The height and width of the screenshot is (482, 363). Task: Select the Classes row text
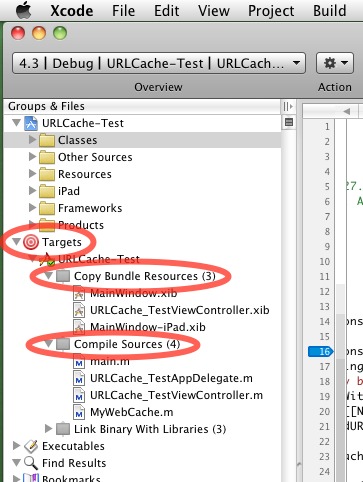[x=78, y=140]
